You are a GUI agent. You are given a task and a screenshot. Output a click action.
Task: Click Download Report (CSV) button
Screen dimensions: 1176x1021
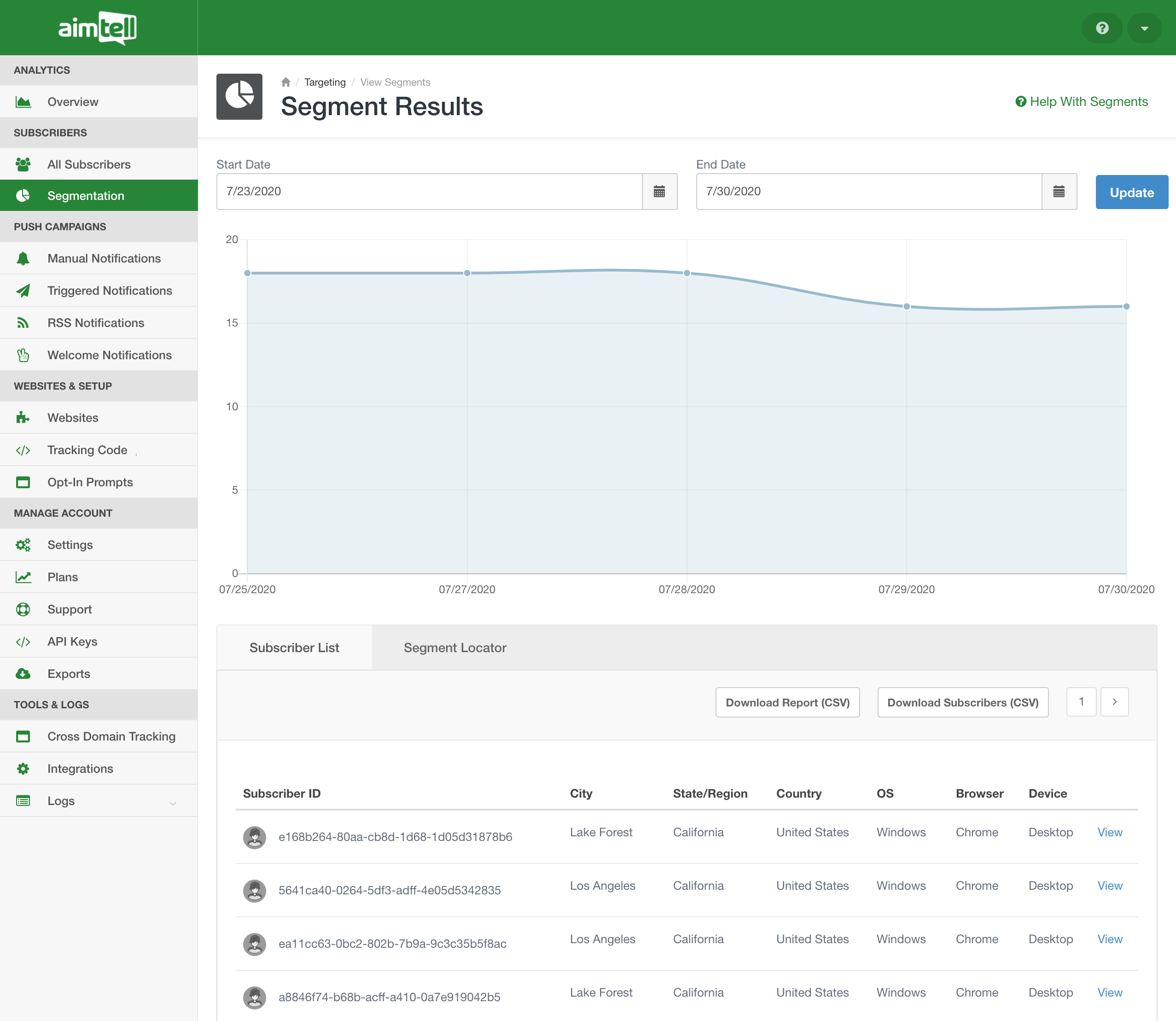[787, 702]
